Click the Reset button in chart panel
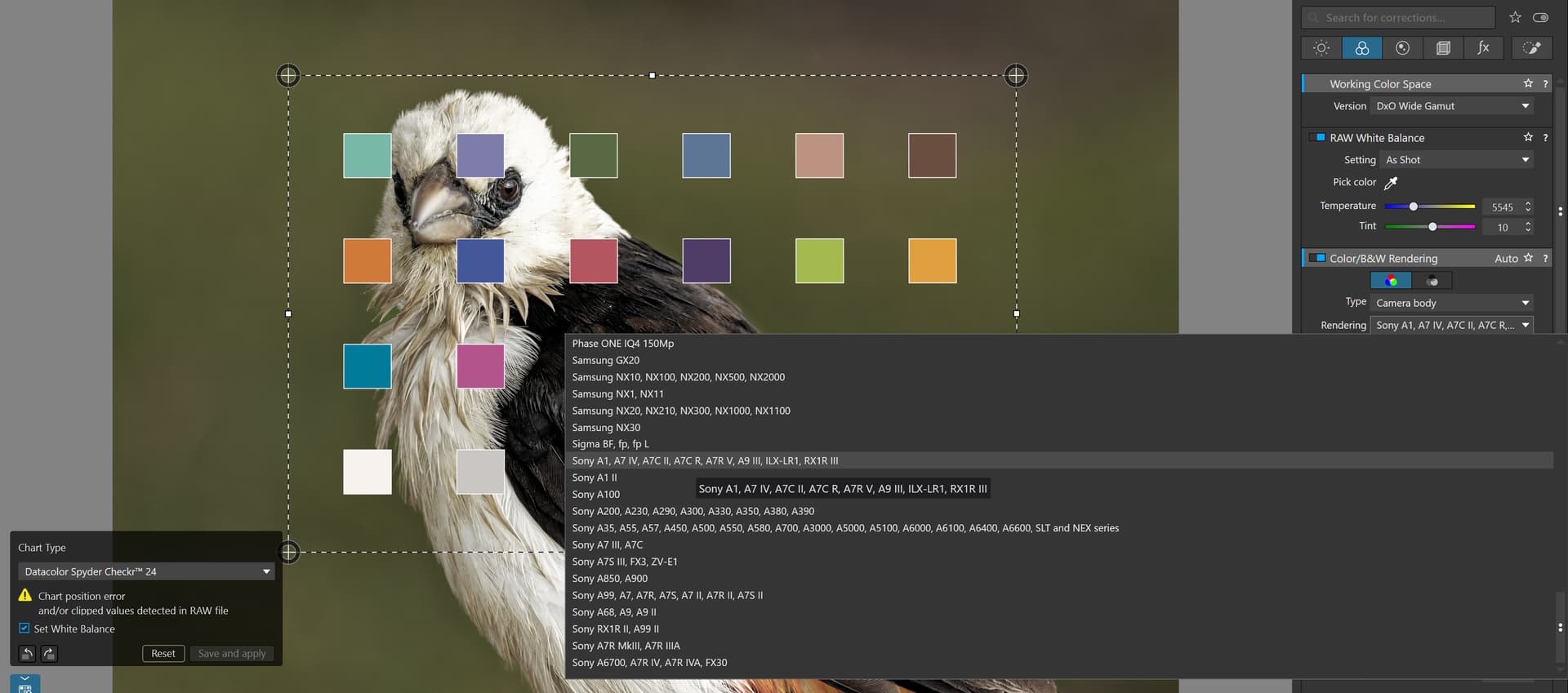Image resolution: width=1568 pixels, height=693 pixels. point(163,654)
